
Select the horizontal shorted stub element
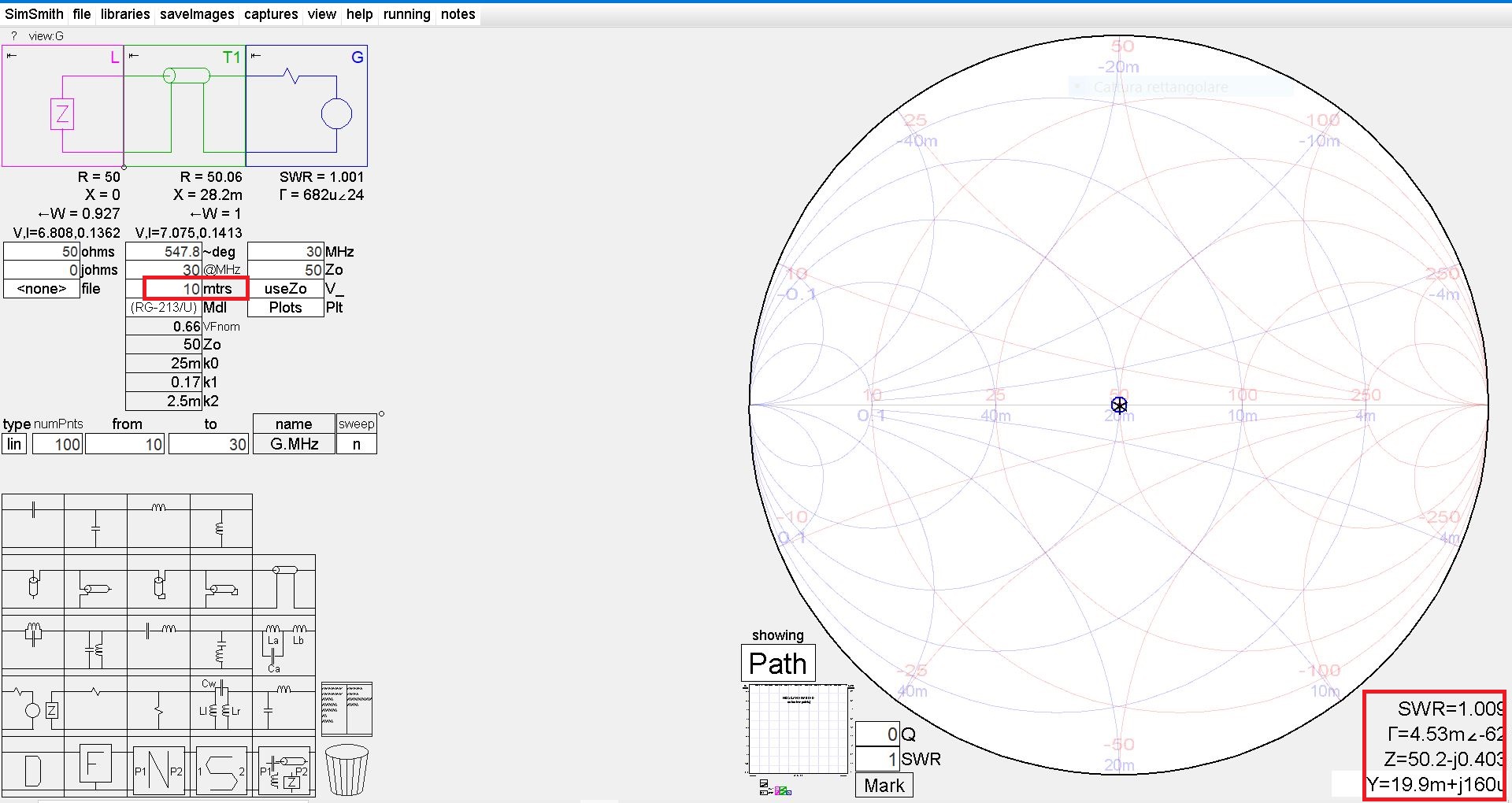tap(220, 583)
